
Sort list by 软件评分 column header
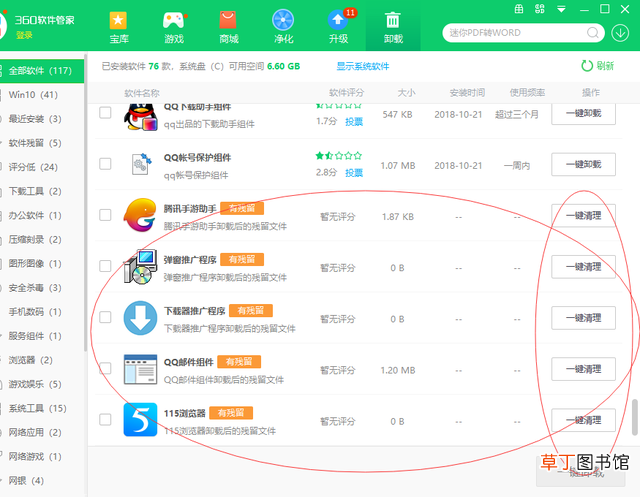(346, 93)
